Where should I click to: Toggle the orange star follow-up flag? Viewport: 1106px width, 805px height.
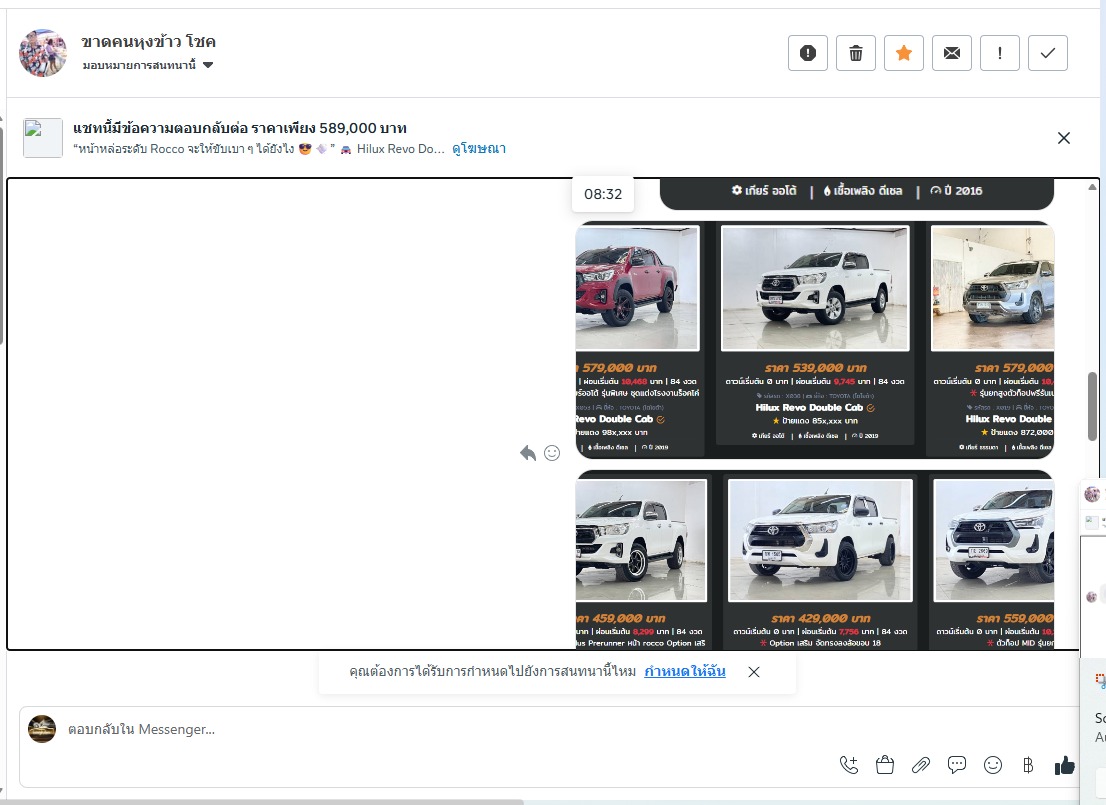coord(903,53)
